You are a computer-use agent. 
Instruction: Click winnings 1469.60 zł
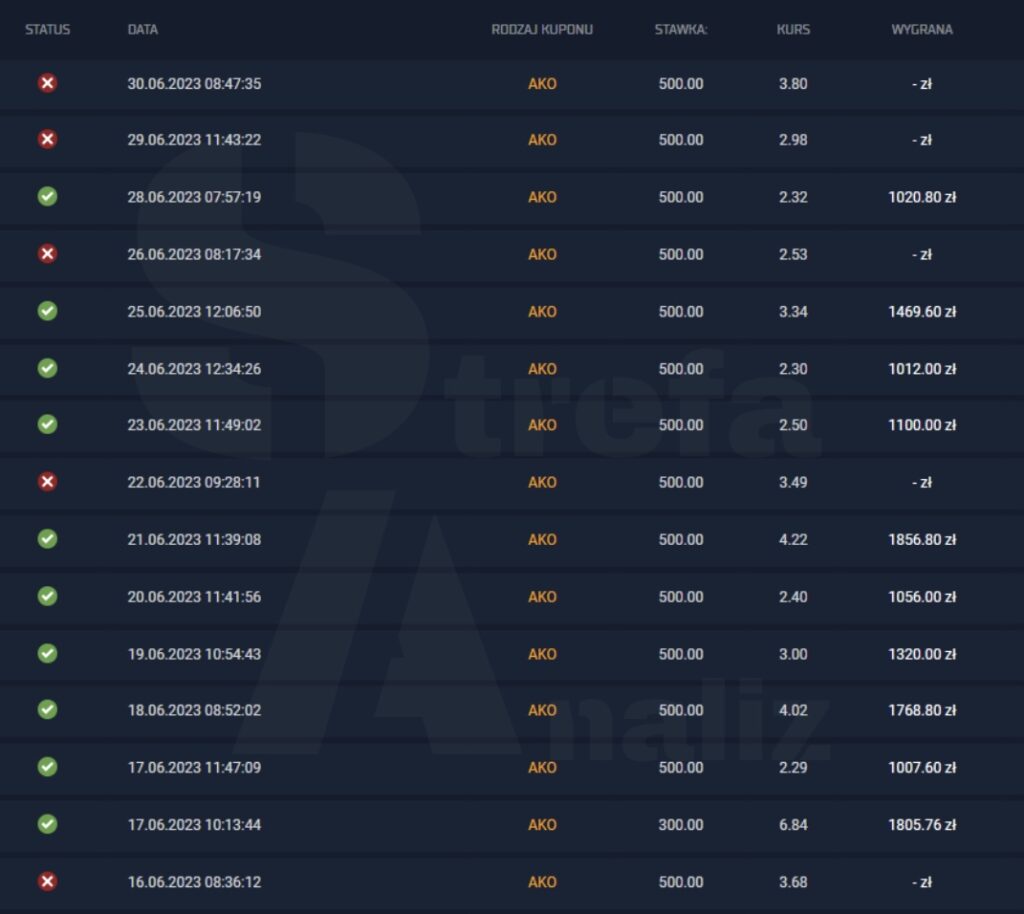[x=921, y=311]
